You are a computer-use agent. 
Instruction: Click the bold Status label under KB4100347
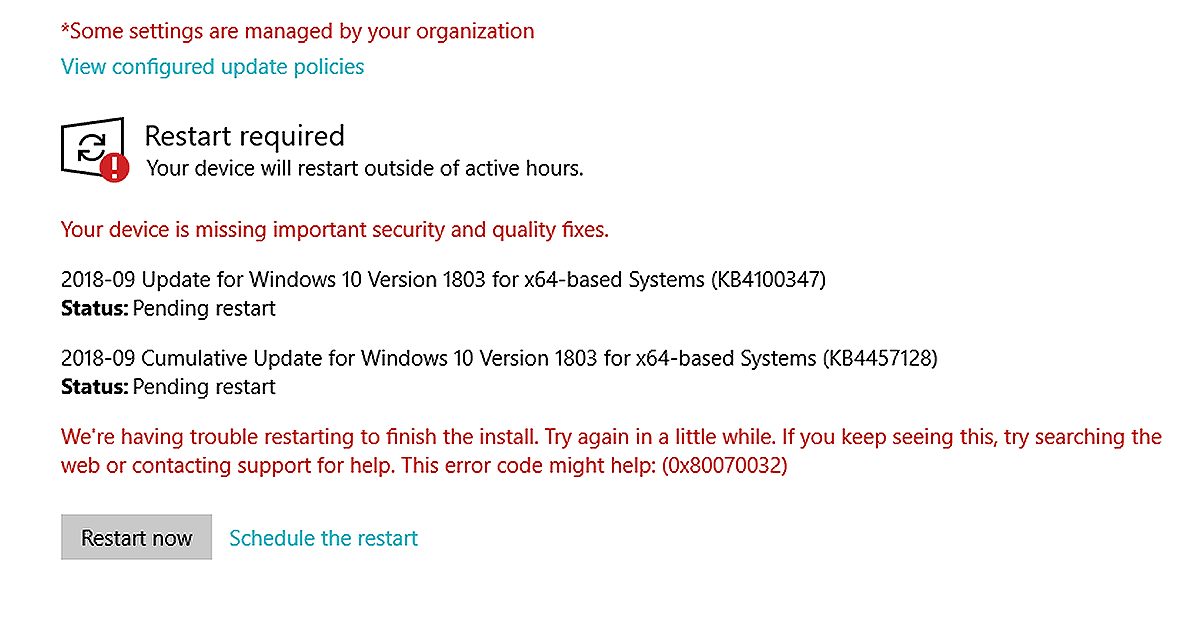tap(94, 308)
